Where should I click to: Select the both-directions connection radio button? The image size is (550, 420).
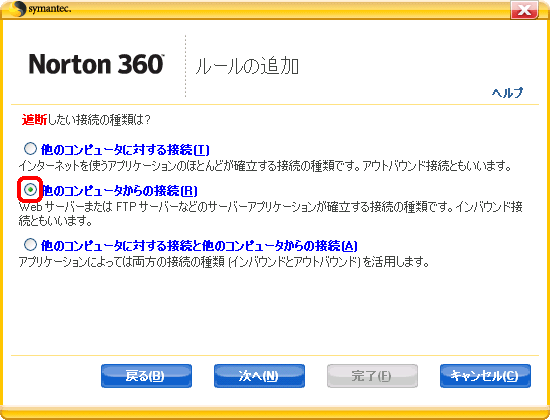[30, 245]
